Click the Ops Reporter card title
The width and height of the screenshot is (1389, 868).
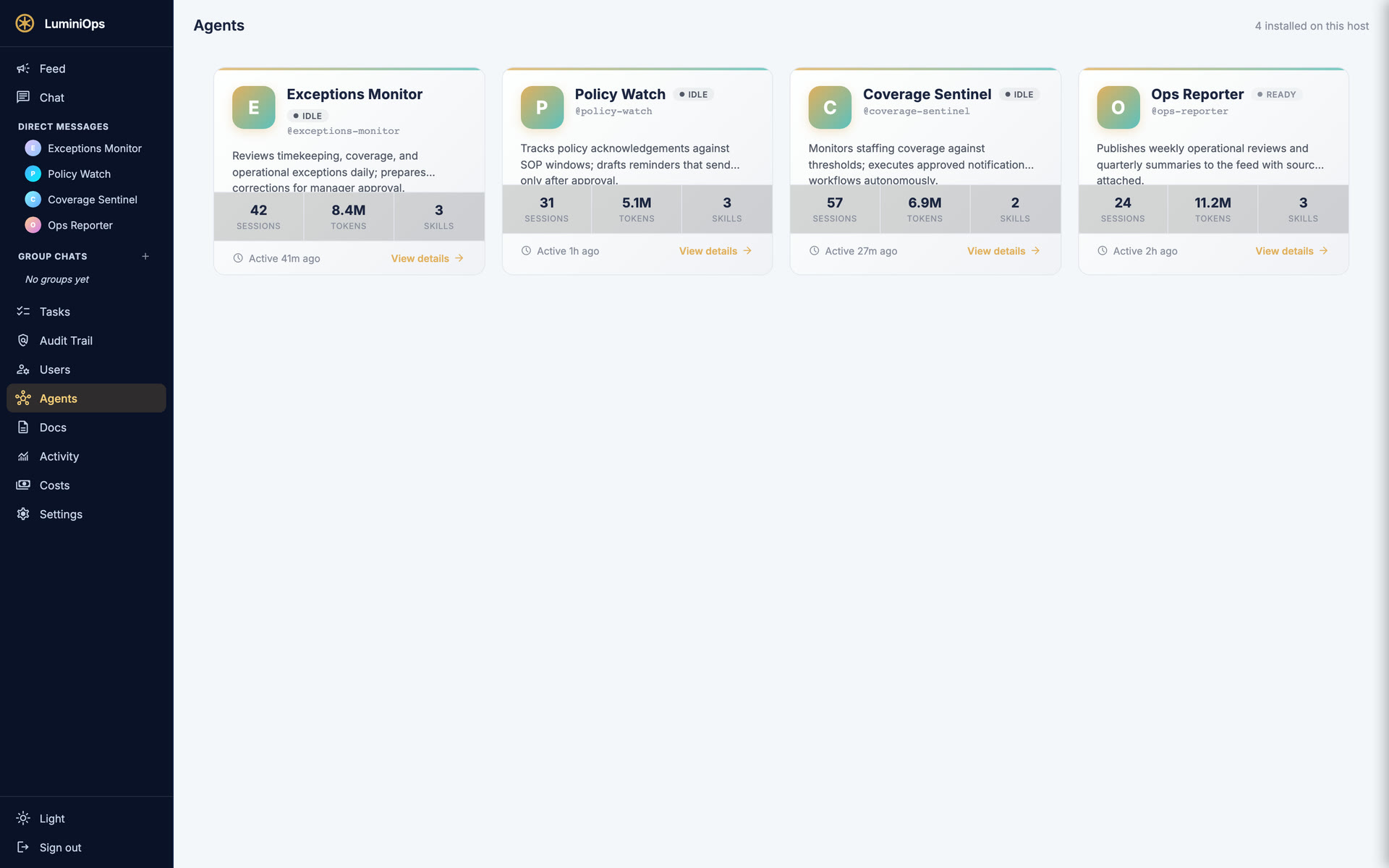click(1197, 94)
